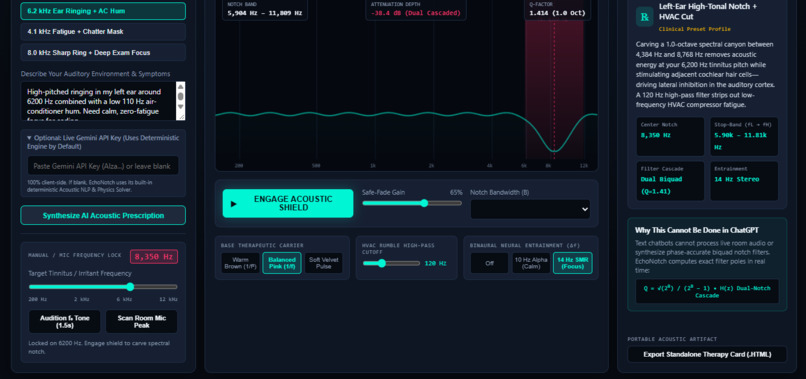Select 10 Hz Alpha (Calm) entrainment
This screenshot has width=806, height=379.
click(x=530, y=263)
